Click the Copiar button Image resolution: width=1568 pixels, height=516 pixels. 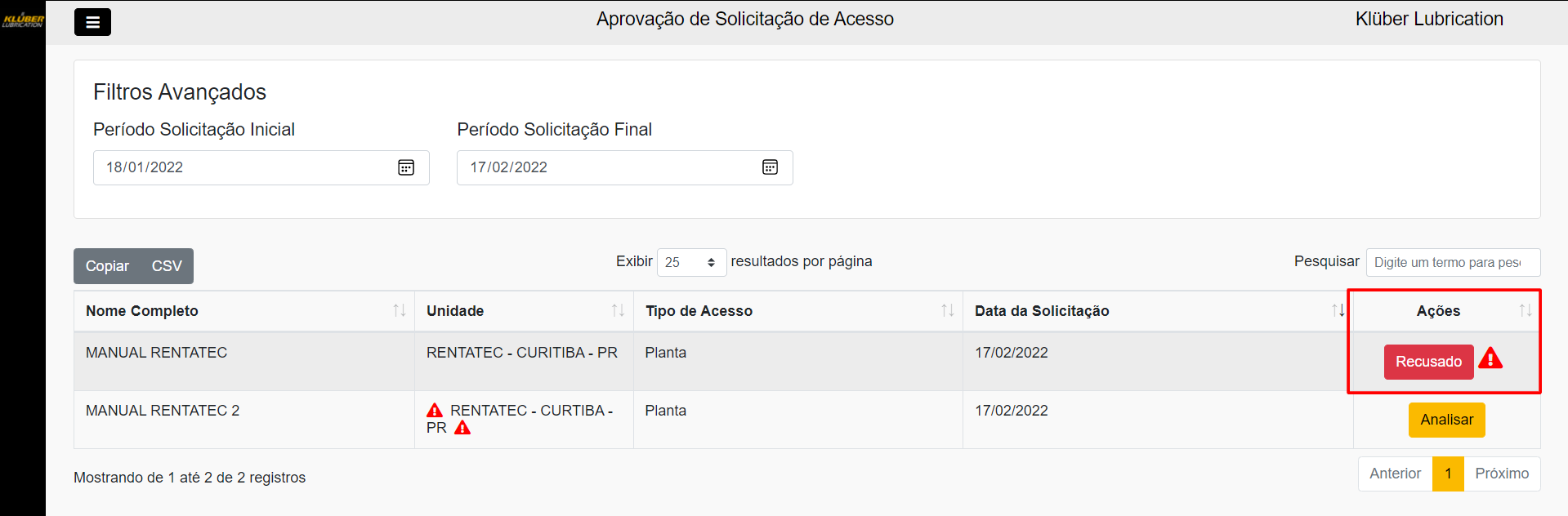(107, 266)
